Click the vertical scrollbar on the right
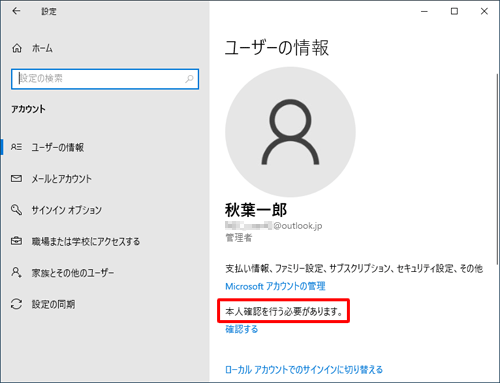Viewport: 500px width, 383px height. tap(497, 168)
